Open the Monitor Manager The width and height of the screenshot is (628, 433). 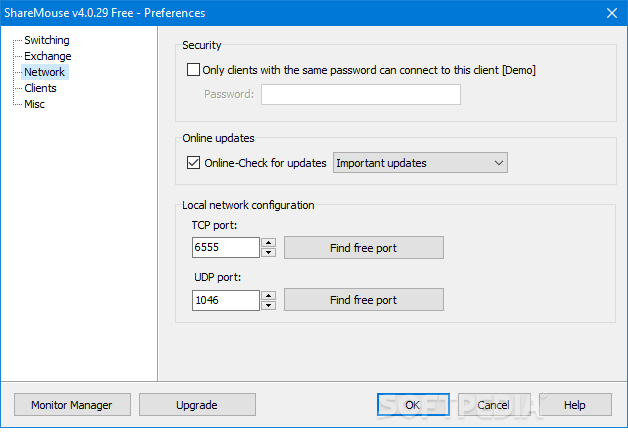pyautogui.click(x=72, y=405)
